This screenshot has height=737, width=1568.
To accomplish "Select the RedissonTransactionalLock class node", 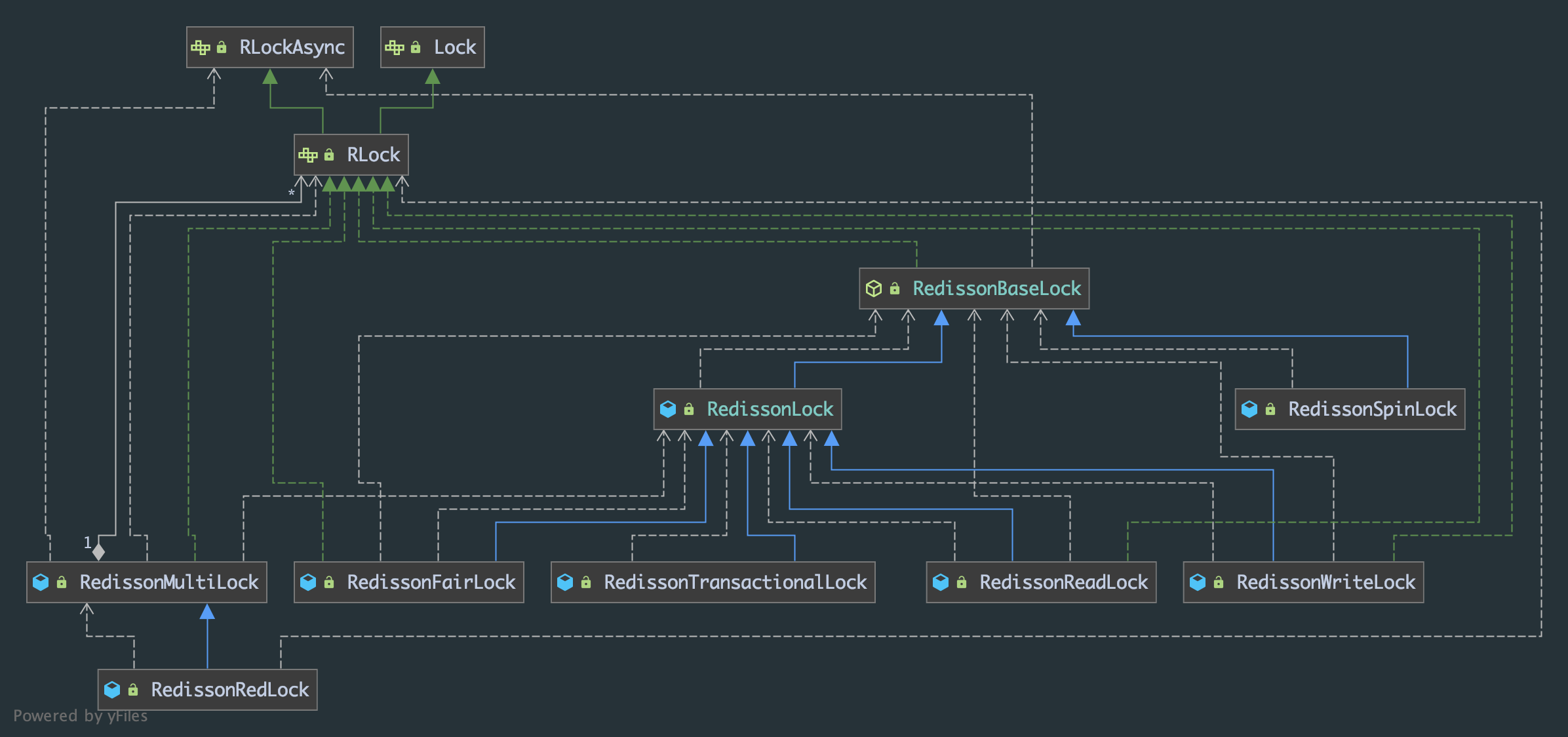I will [x=735, y=582].
